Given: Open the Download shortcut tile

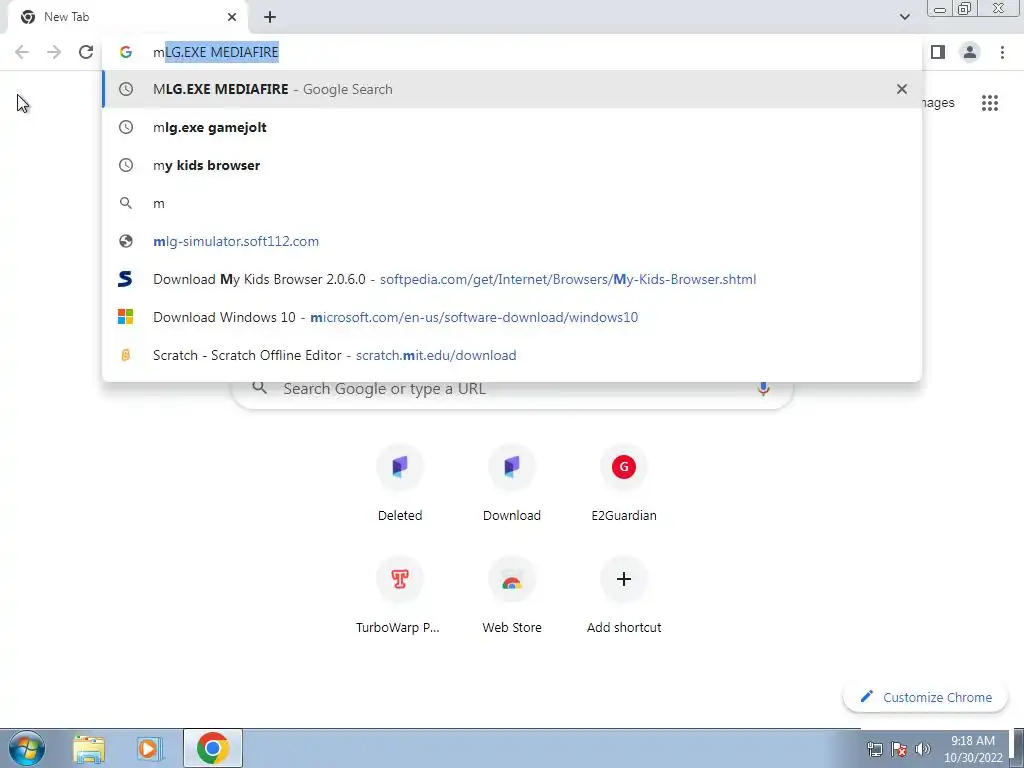Looking at the screenshot, I should 511,484.
